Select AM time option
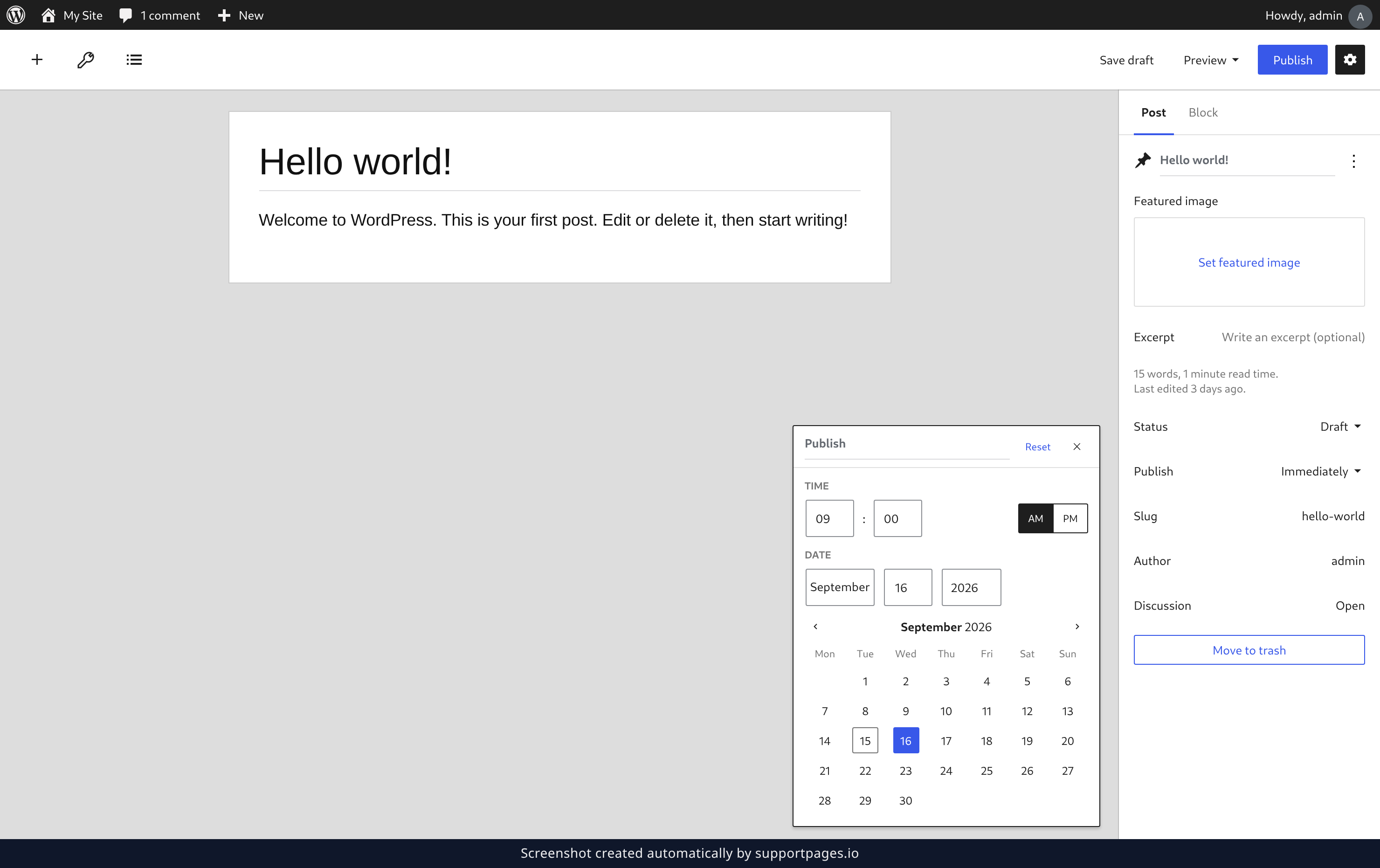The height and width of the screenshot is (868, 1380). coord(1035,518)
